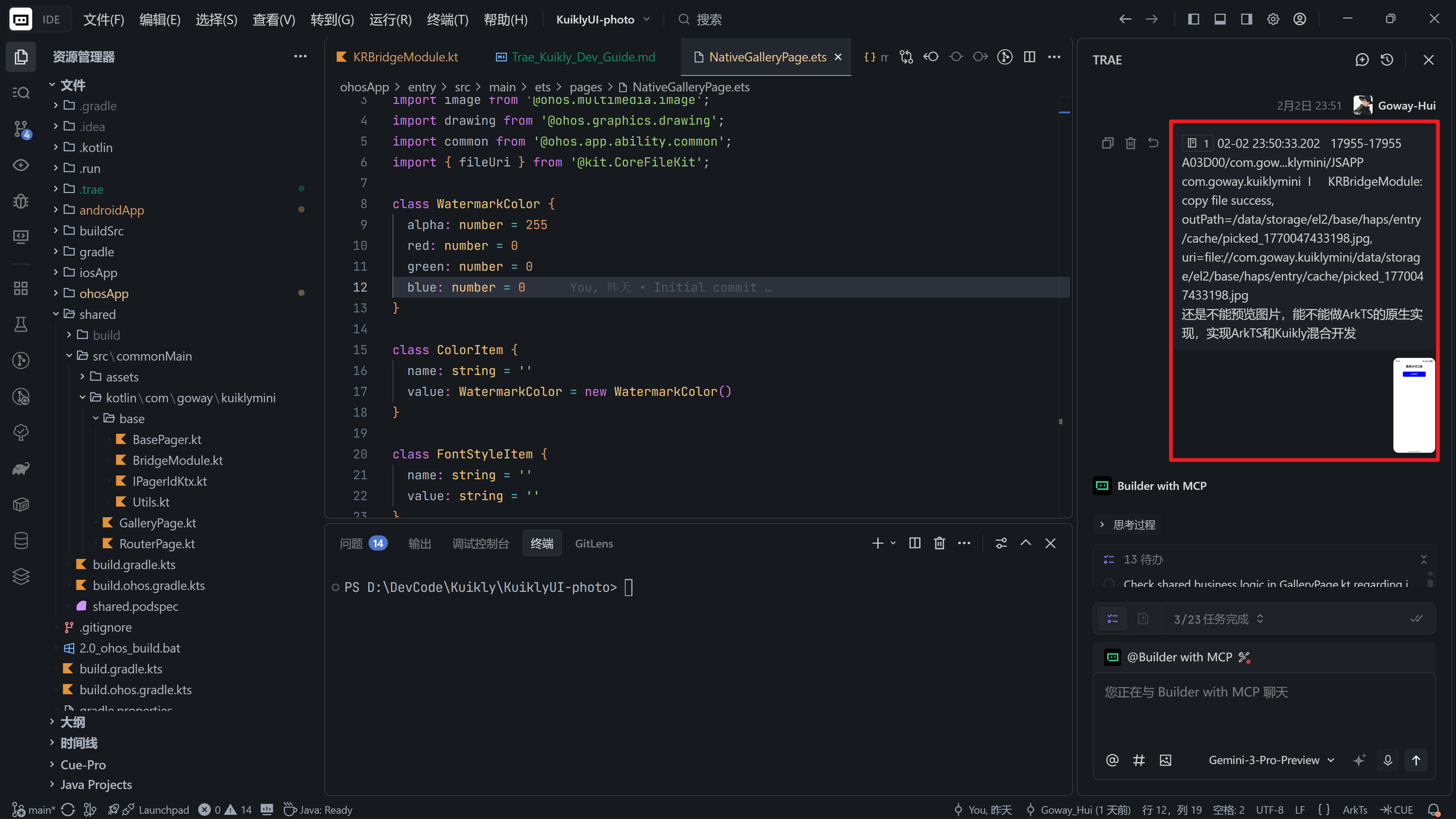Click the split editor icon in editor toolbar
The image size is (1456, 819).
[1029, 57]
